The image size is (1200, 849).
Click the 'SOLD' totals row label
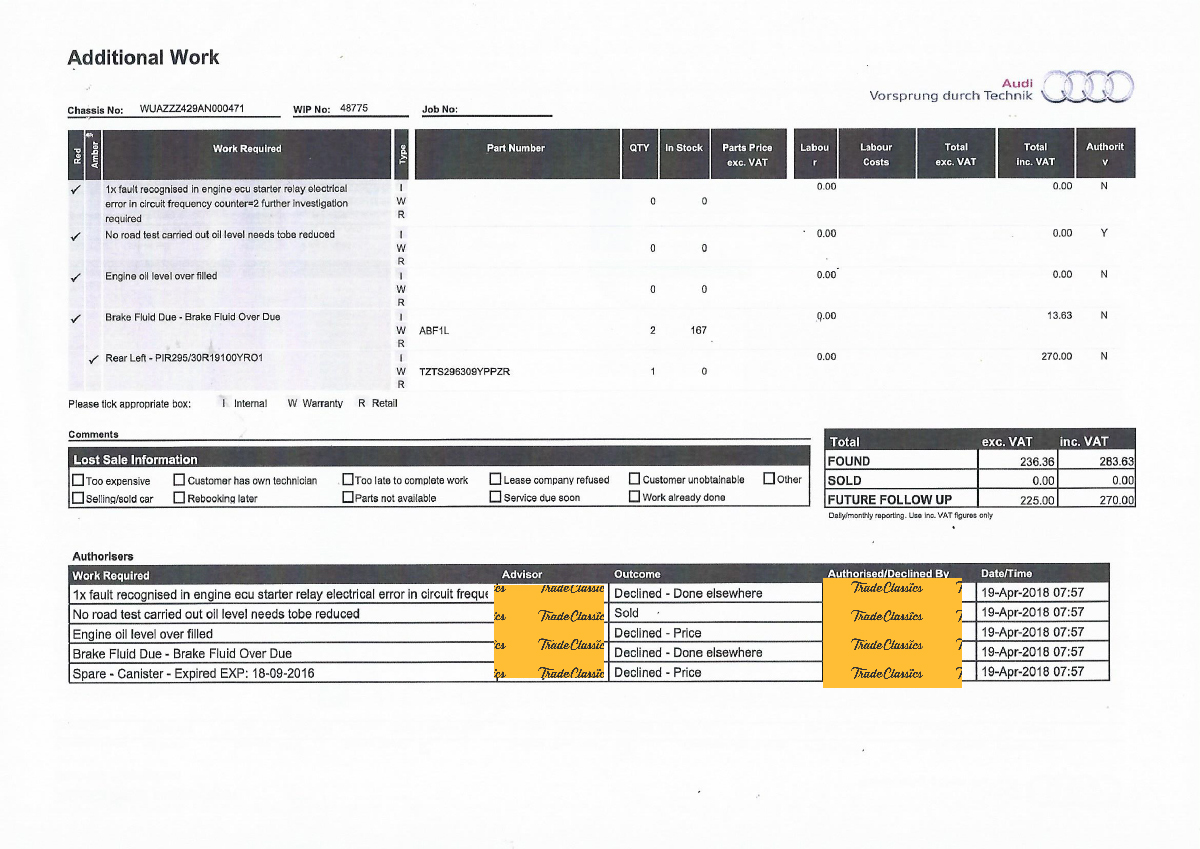point(845,480)
